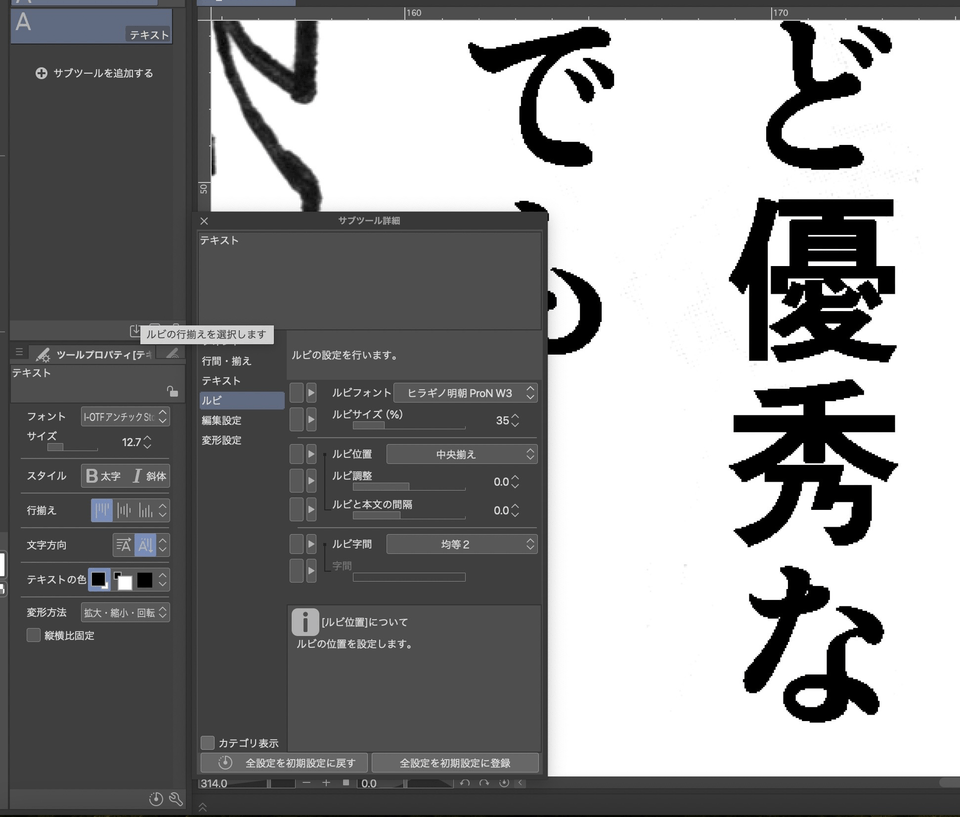The image size is (960, 817).
Task: Select the ルビ category
Action: coord(242,401)
